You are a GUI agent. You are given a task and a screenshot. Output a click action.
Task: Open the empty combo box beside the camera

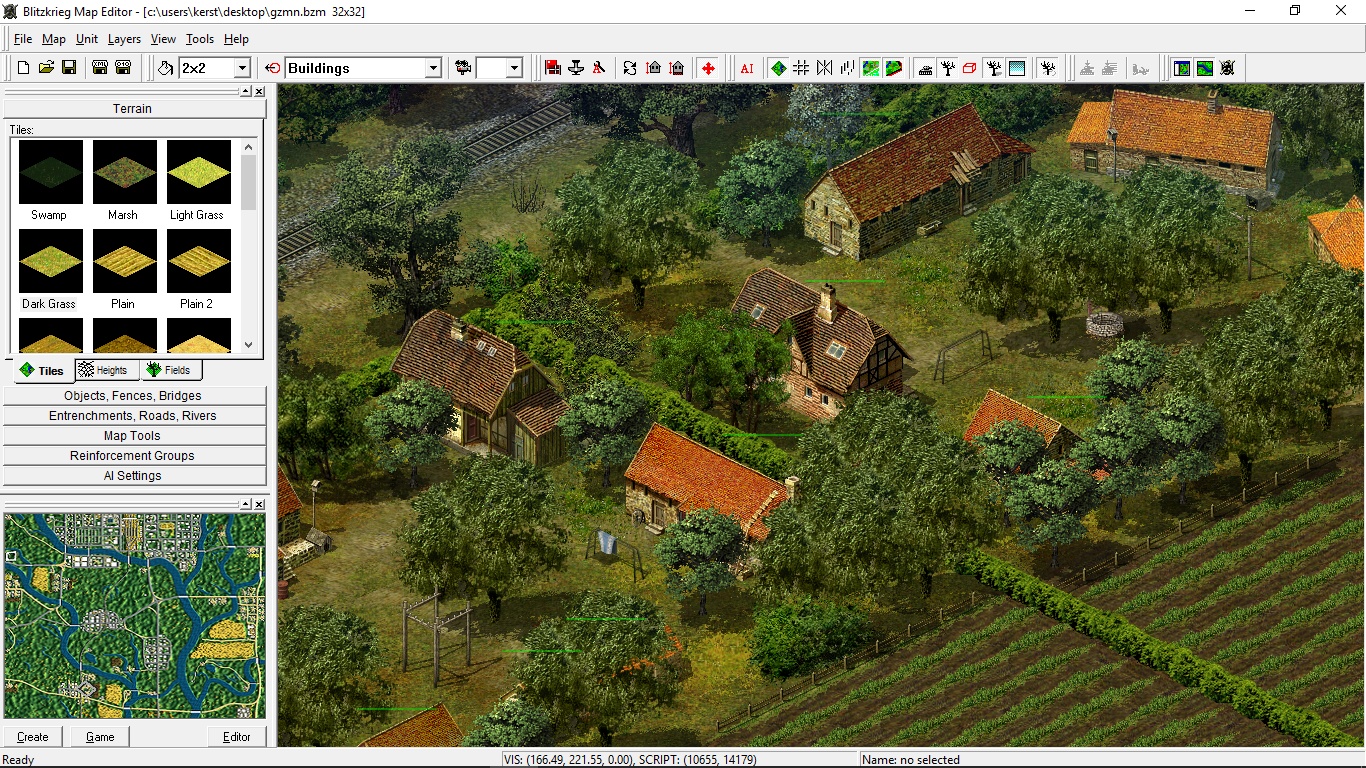point(514,68)
